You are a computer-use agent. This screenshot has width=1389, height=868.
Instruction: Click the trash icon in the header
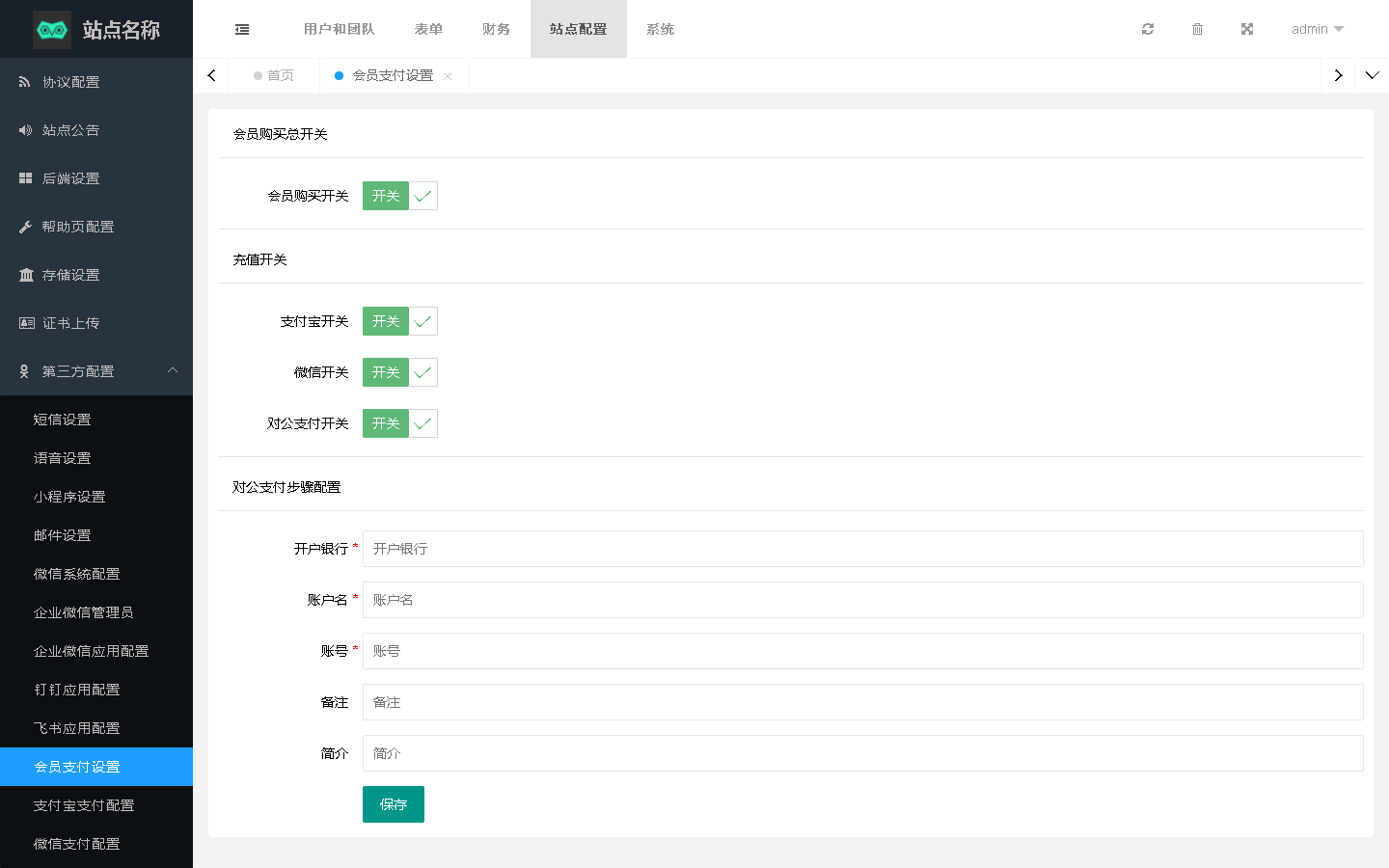pos(1197,29)
